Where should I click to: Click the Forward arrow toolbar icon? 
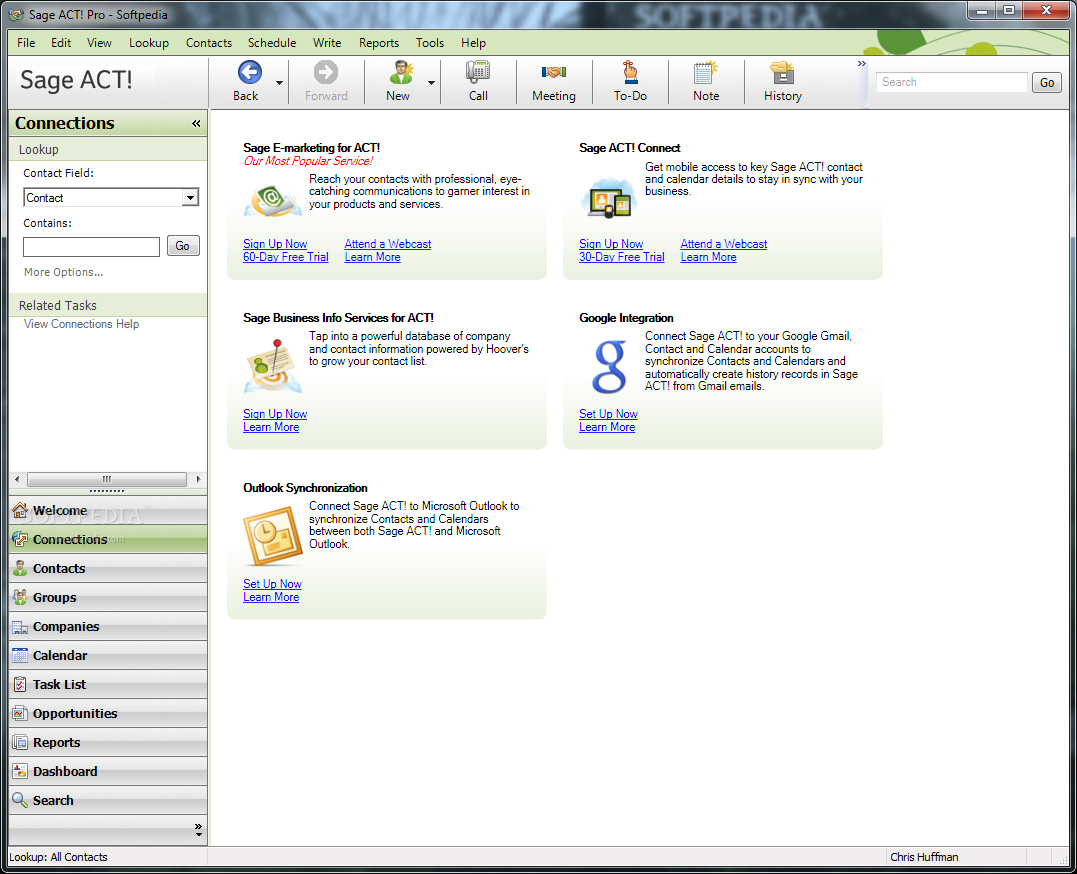point(326,73)
